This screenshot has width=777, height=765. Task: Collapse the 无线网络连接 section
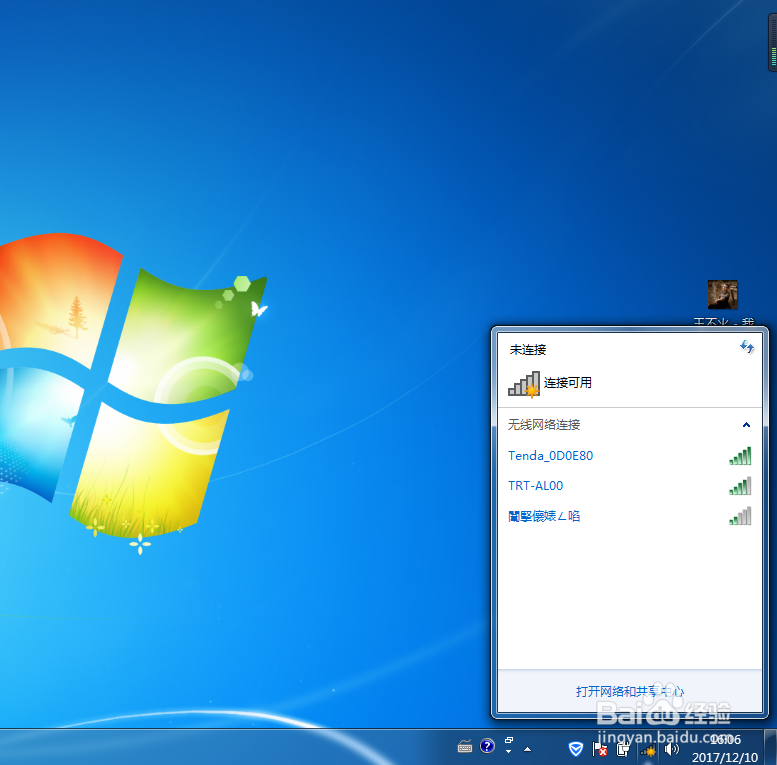coord(746,425)
